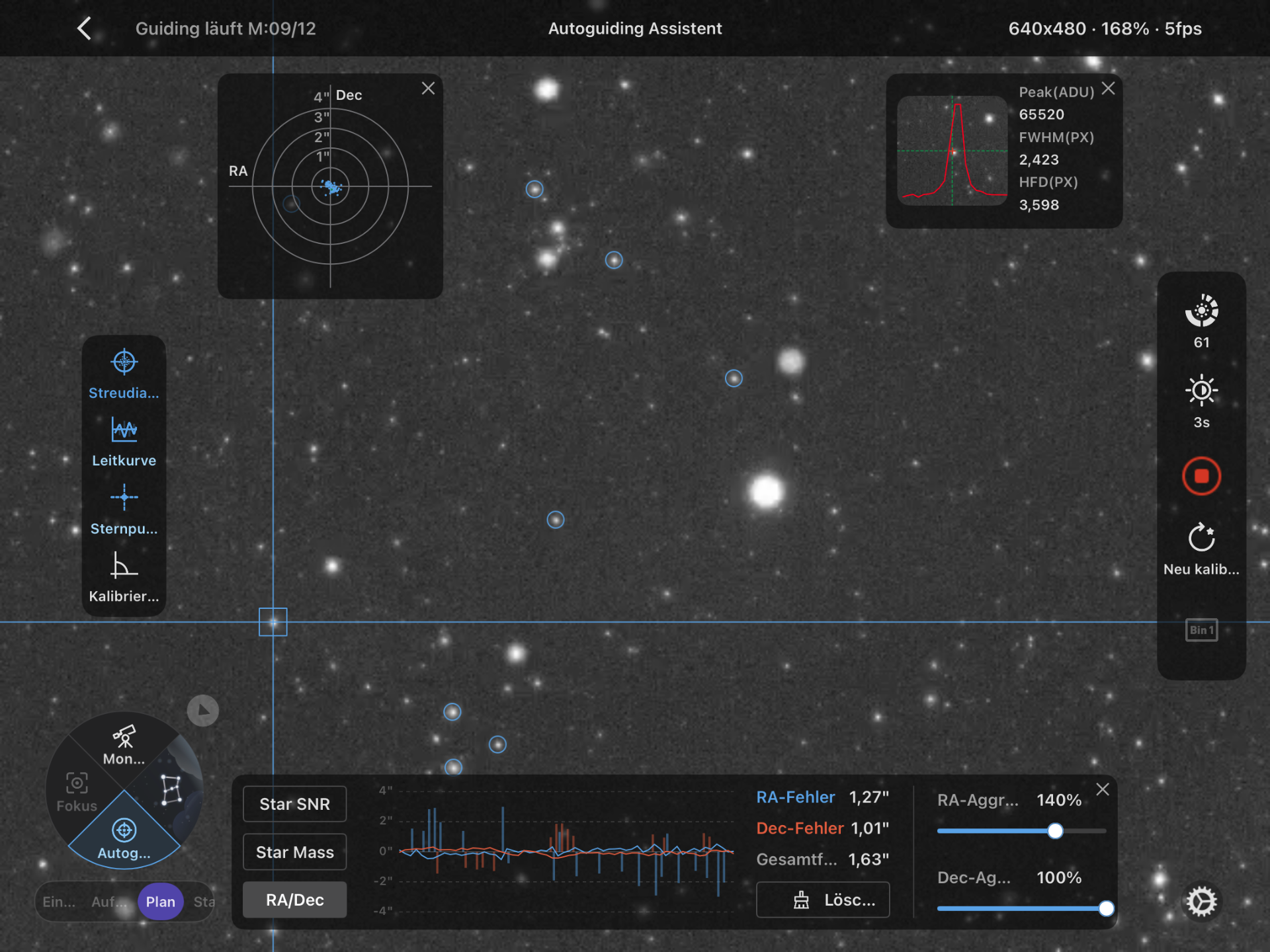This screenshot has width=1270, height=952.
Task: Click the Autoguiding Assistent title
Action: (635, 28)
